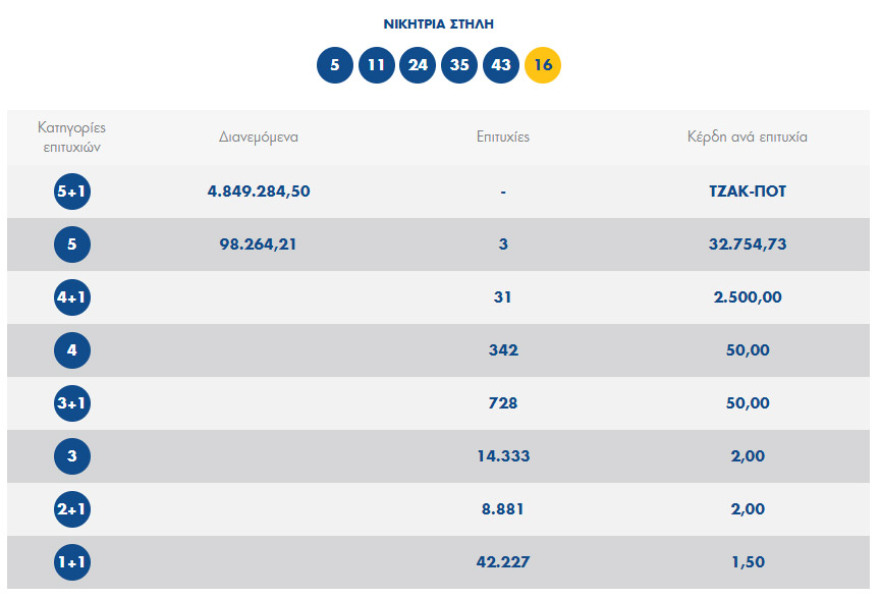Viewport: 880px width, 599px height.
Task: Click the 42.227 winners count
Action: (503, 562)
